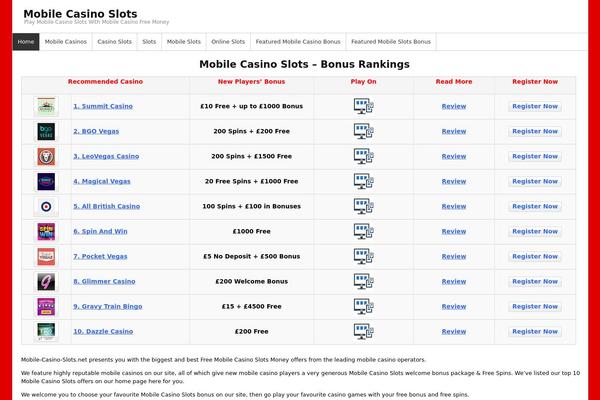Open the 3. LeoVegas Casino link
This screenshot has height=400, width=600.
pyautogui.click(x=106, y=156)
